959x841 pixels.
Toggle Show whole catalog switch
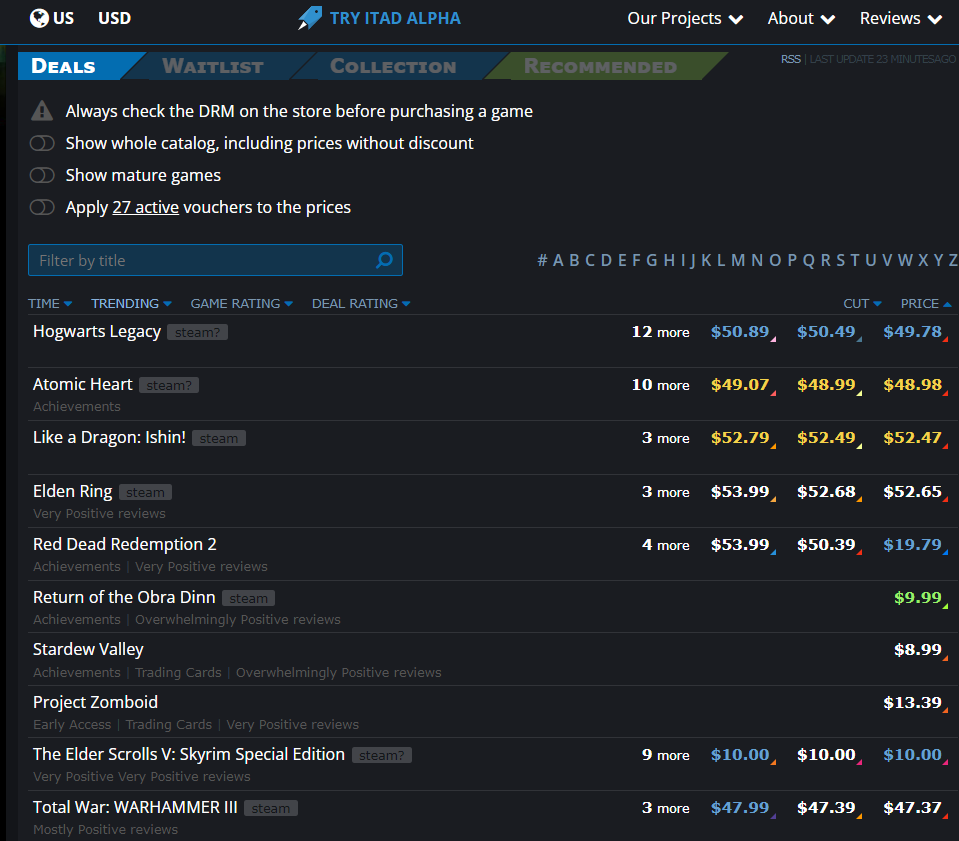tap(42, 143)
